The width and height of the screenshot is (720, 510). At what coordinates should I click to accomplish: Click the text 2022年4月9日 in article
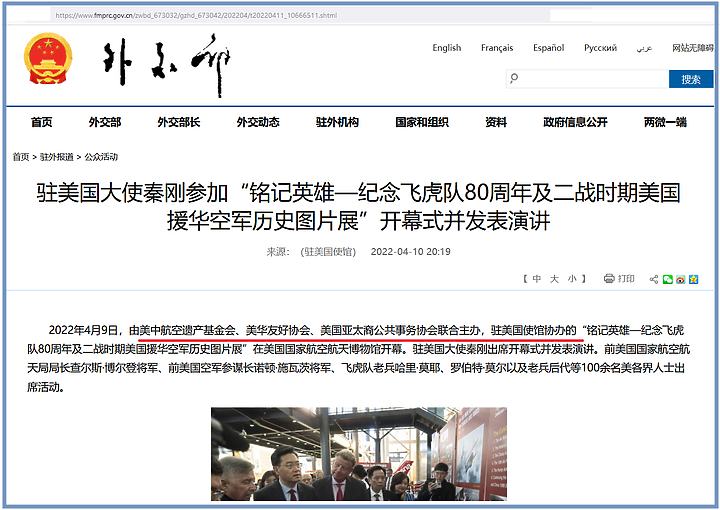pos(83,330)
